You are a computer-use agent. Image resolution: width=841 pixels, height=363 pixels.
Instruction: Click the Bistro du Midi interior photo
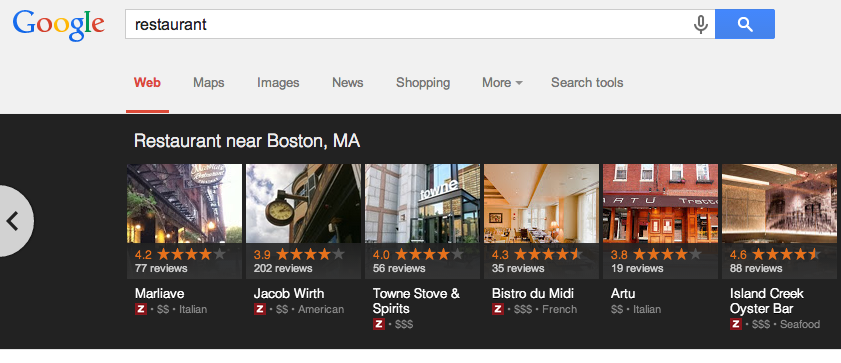pos(542,204)
